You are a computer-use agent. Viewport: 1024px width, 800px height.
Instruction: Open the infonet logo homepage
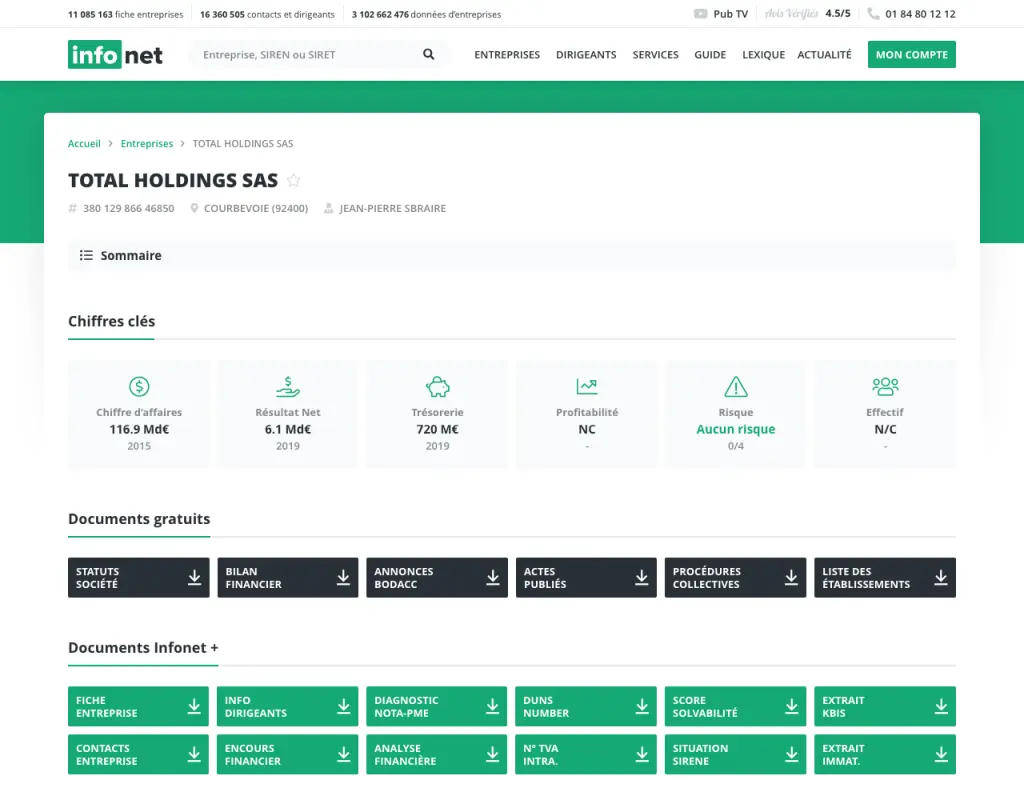click(116, 55)
